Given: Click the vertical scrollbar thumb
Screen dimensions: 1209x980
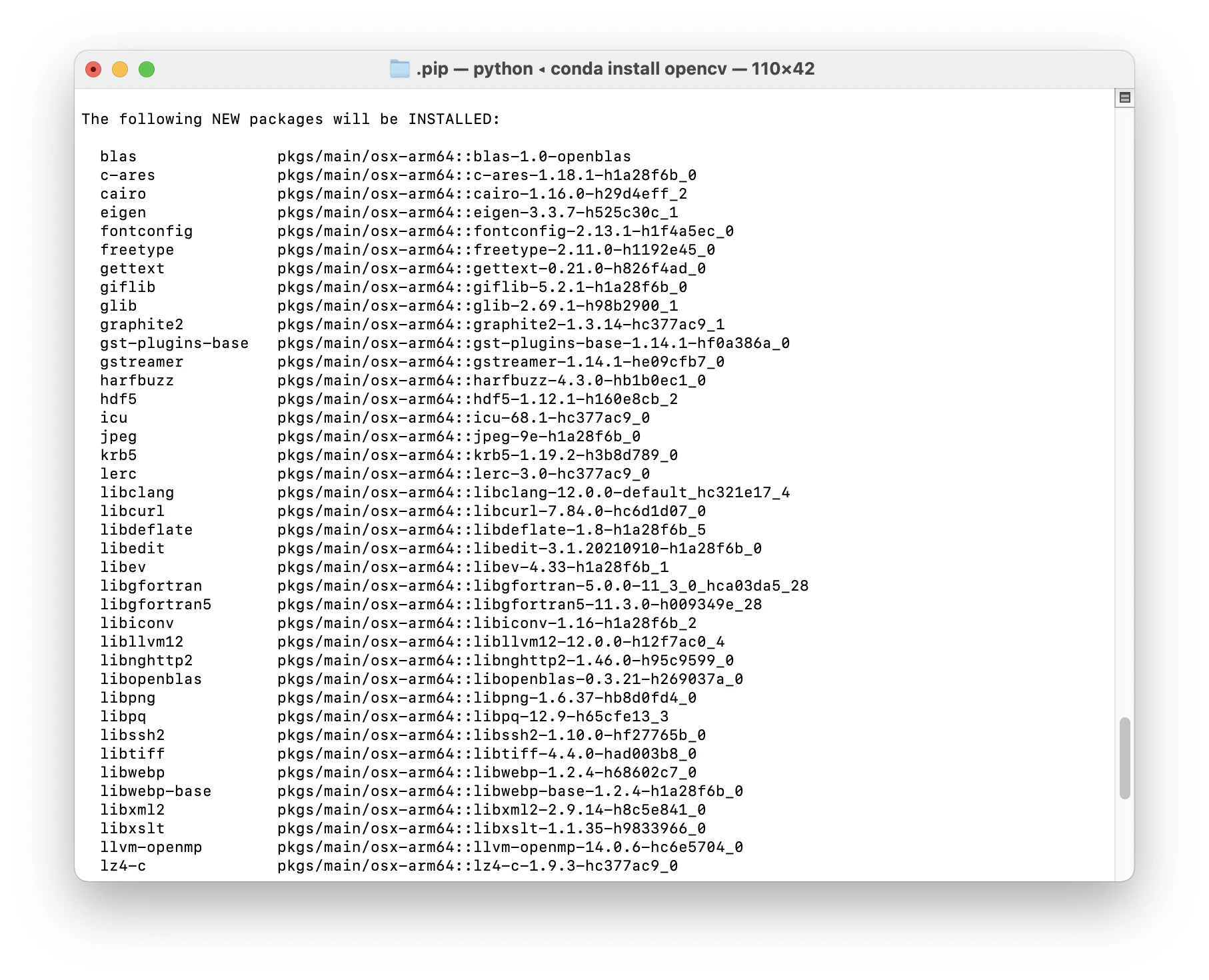Looking at the screenshot, I should coord(1125,757).
